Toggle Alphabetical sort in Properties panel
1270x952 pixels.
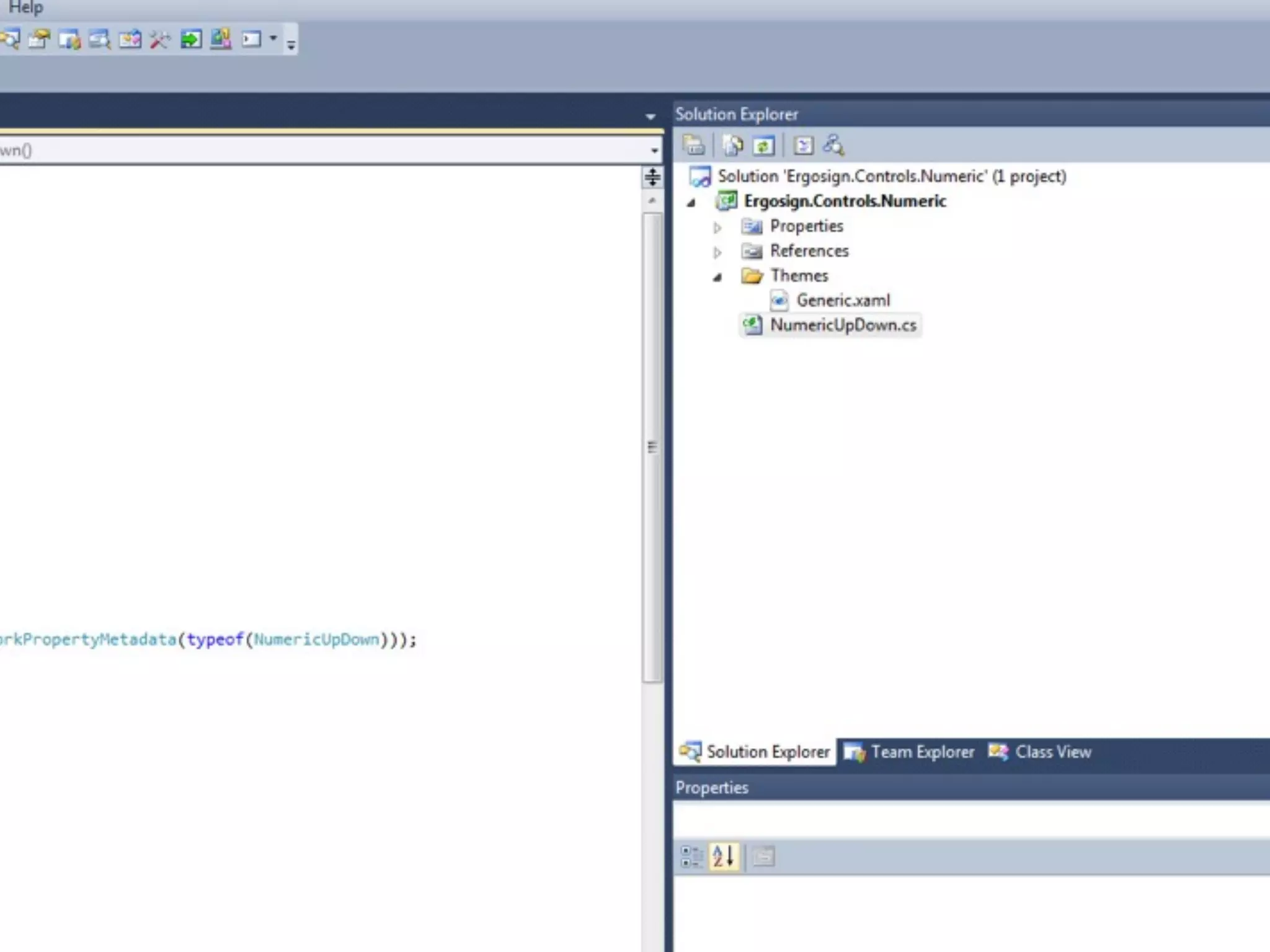click(724, 857)
